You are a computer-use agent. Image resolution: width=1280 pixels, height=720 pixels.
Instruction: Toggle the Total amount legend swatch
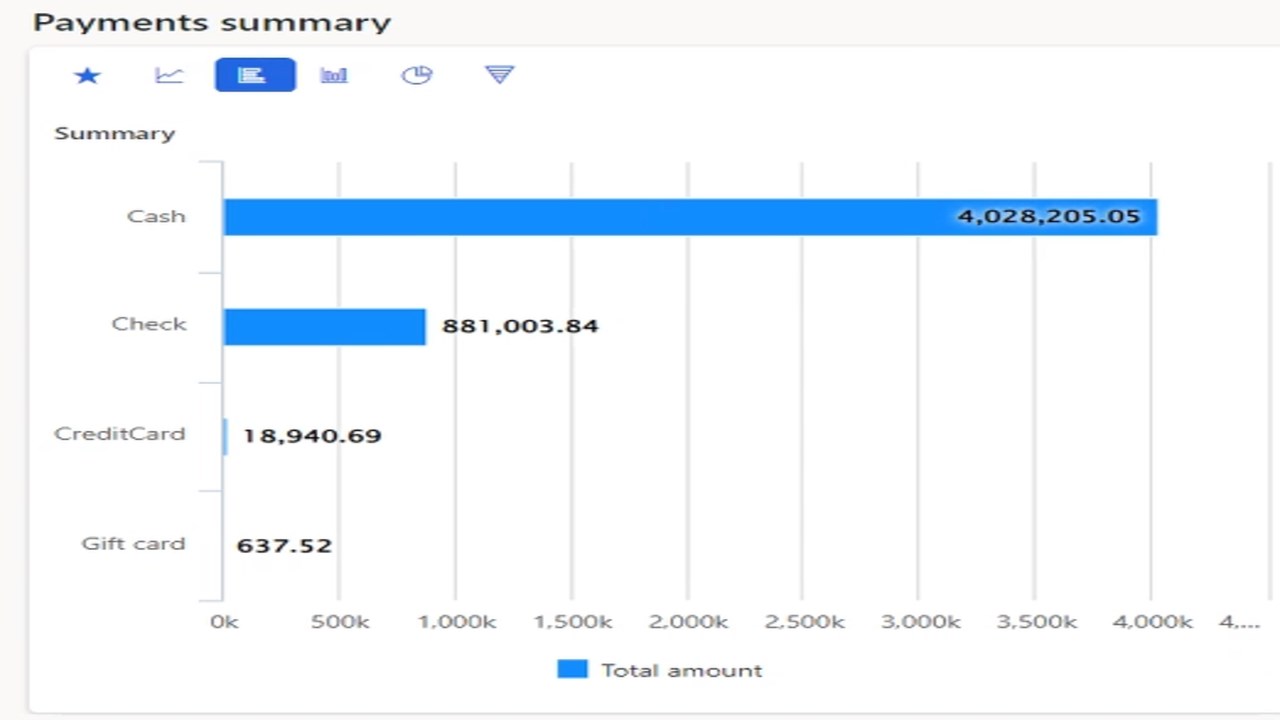coord(572,670)
